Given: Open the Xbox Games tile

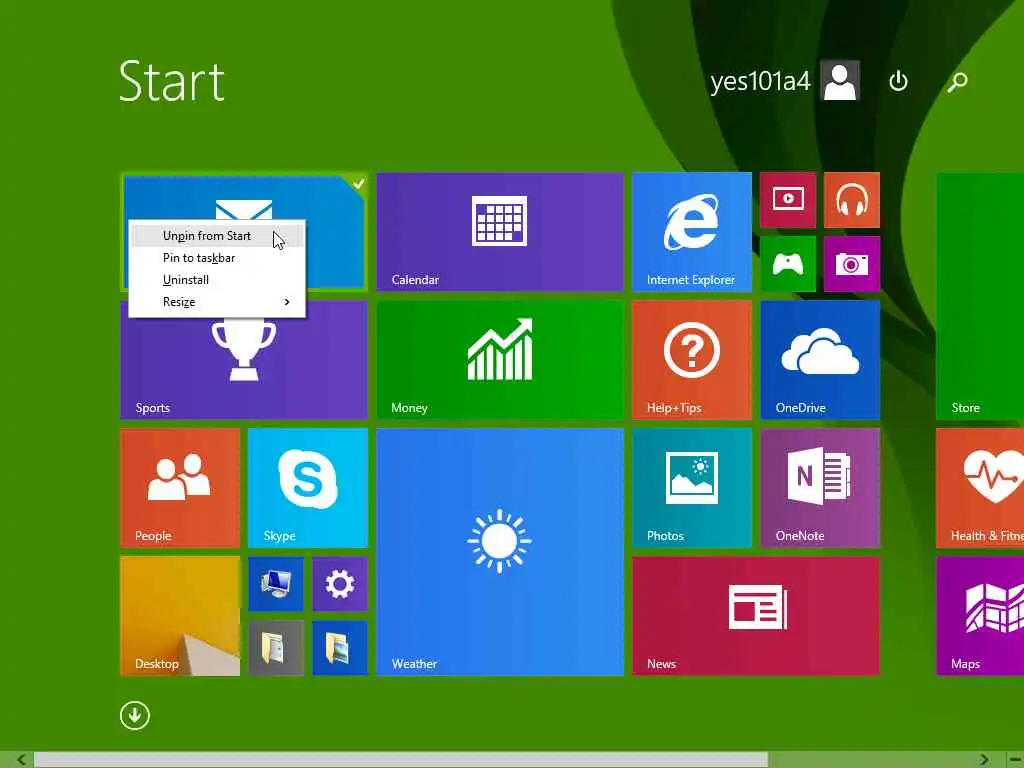Looking at the screenshot, I should [788, 264].
